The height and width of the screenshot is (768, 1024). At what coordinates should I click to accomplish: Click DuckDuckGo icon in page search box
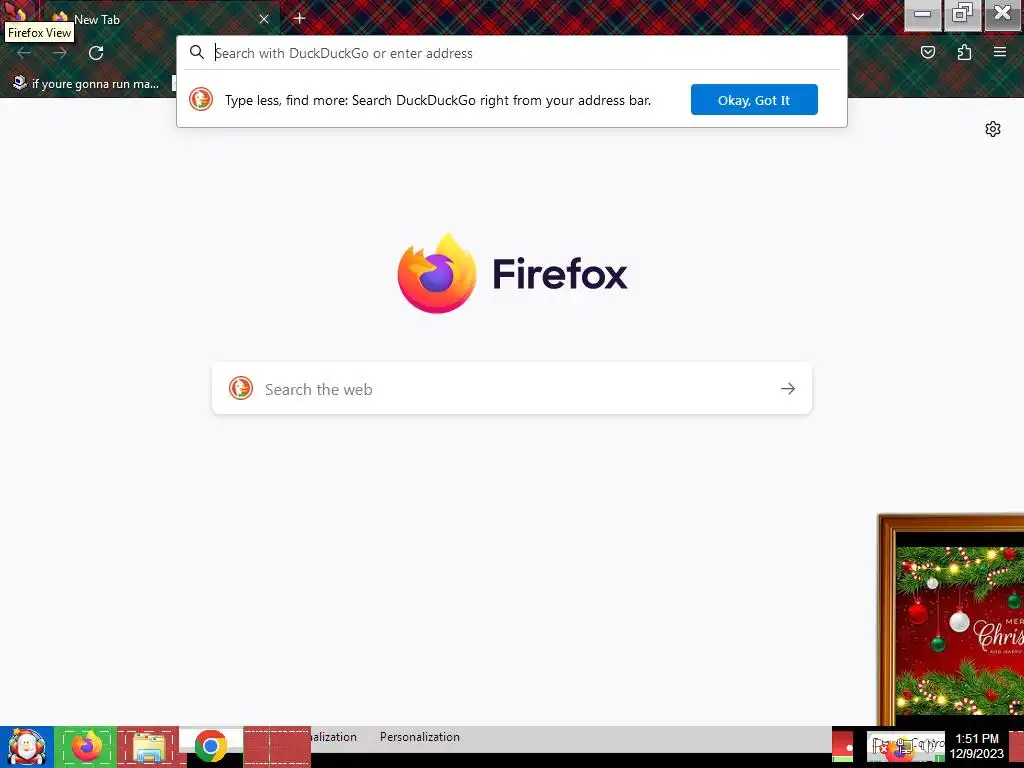(x=240, y=388)
